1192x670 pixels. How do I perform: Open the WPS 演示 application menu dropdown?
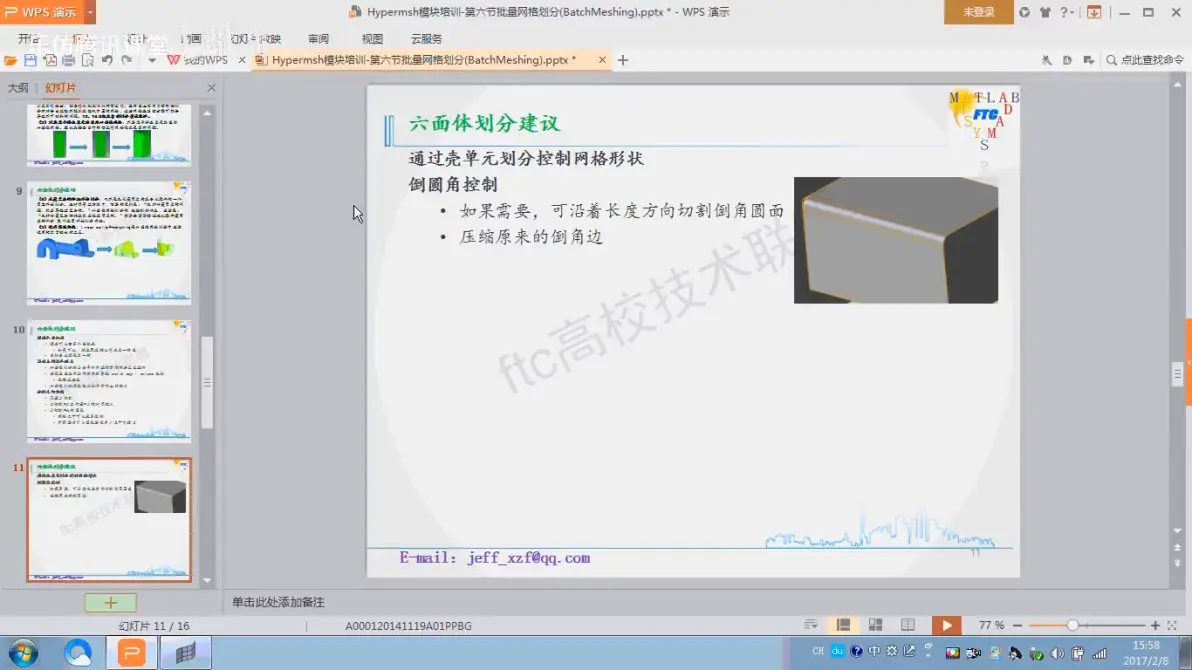[90, 12]
